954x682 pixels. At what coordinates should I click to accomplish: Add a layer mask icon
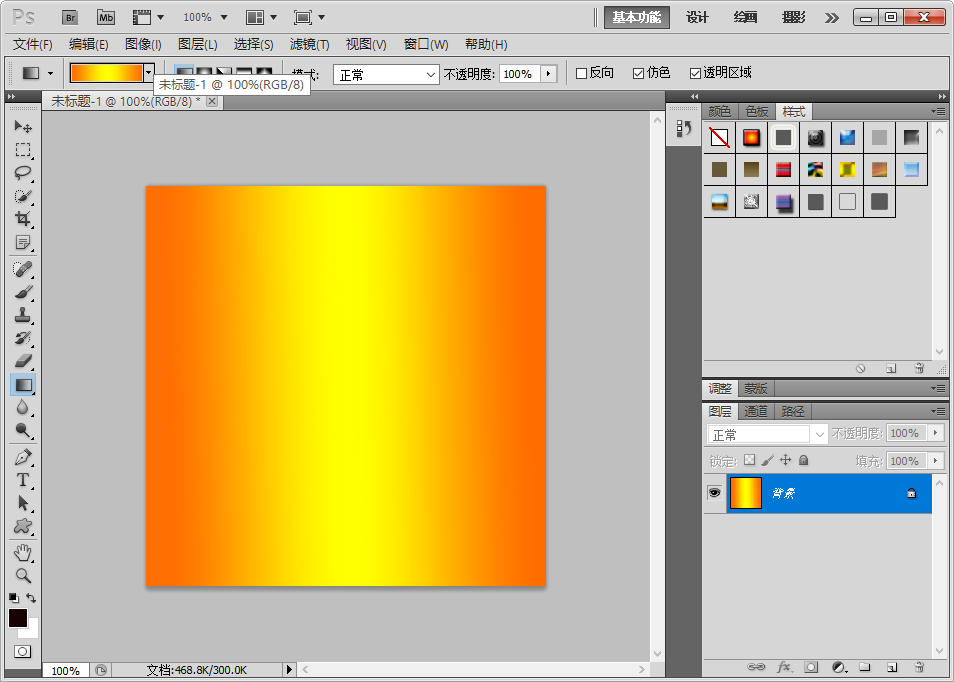(x=811, y=667)
